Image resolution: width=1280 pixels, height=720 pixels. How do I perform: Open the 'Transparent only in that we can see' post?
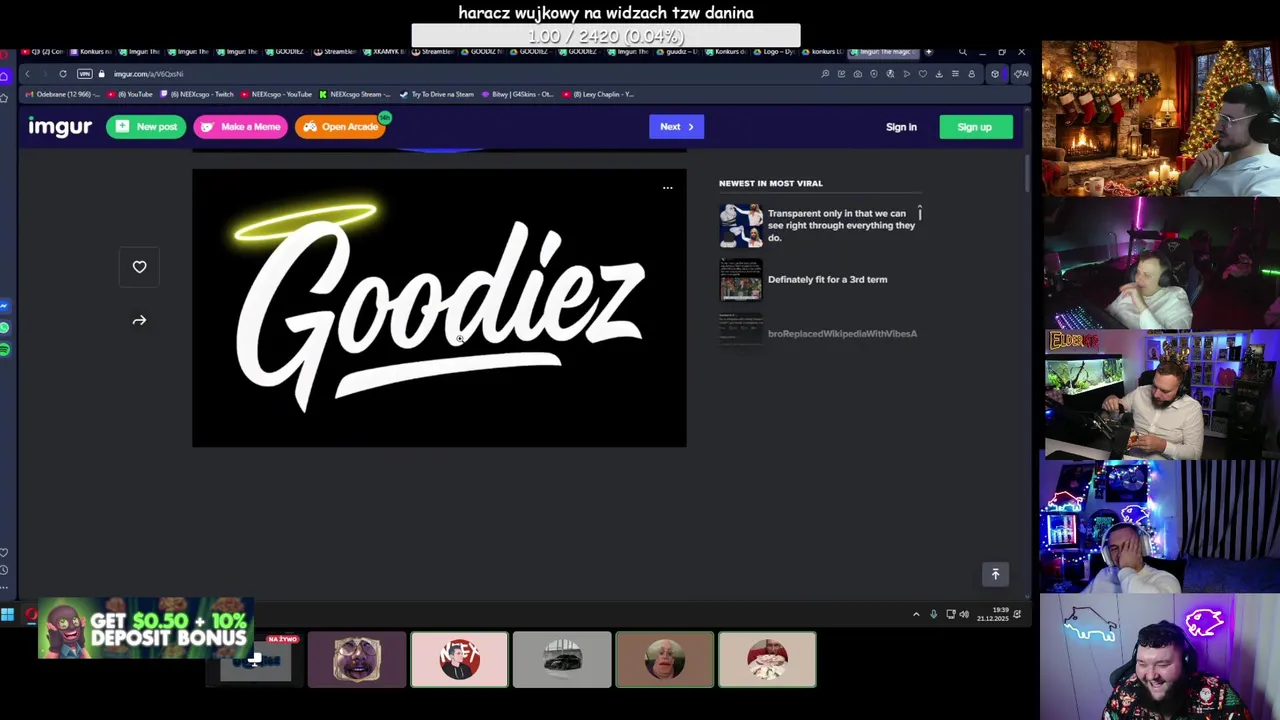coord(841,225)
